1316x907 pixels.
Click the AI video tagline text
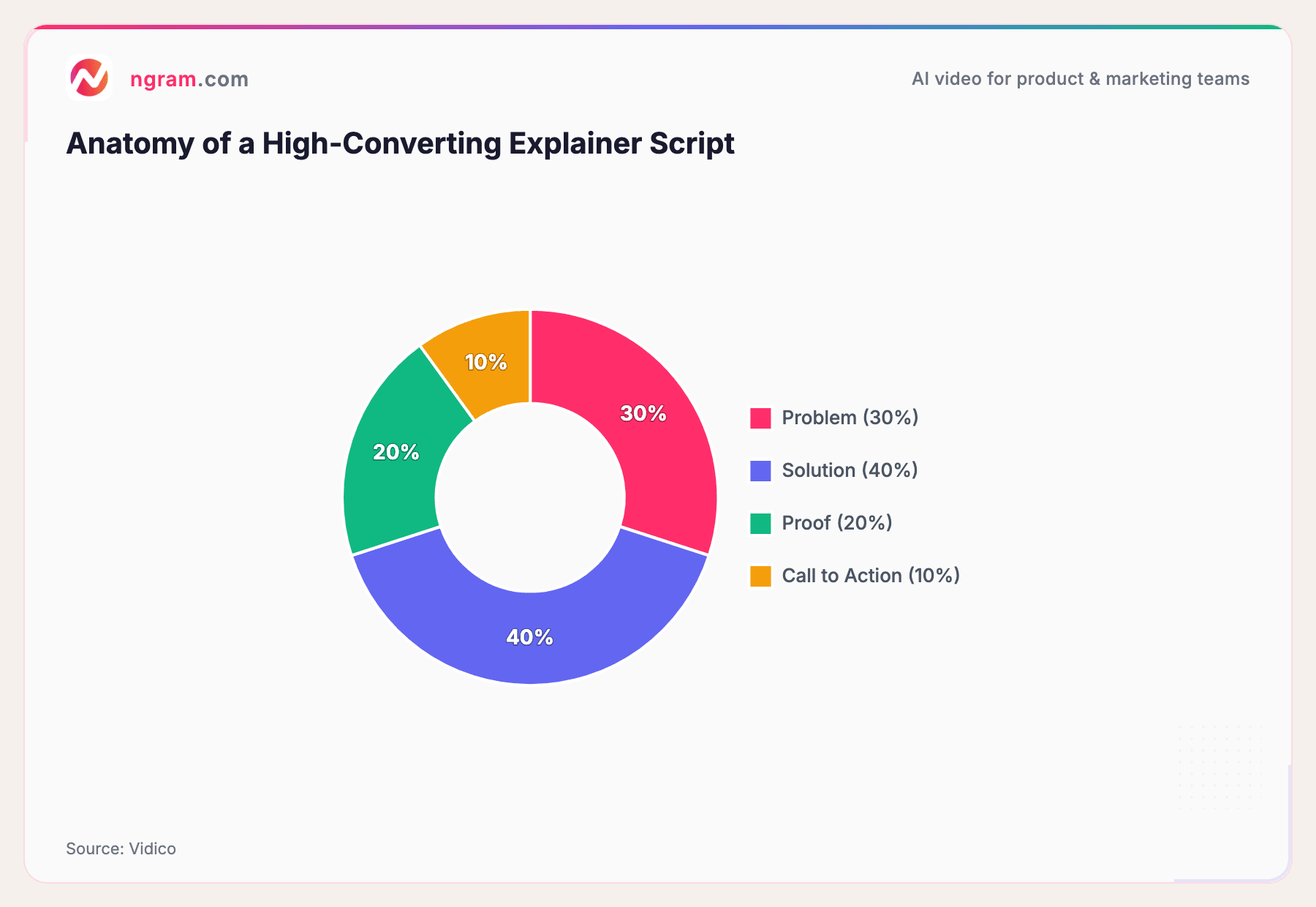(1080, 78)
